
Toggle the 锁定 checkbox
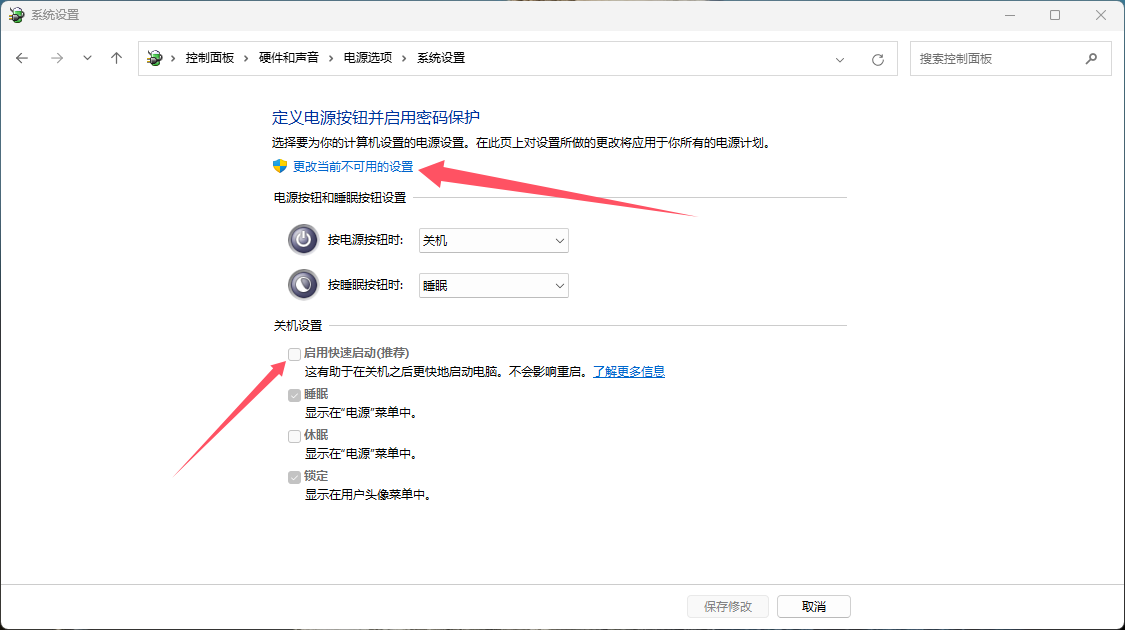(294, 476)
